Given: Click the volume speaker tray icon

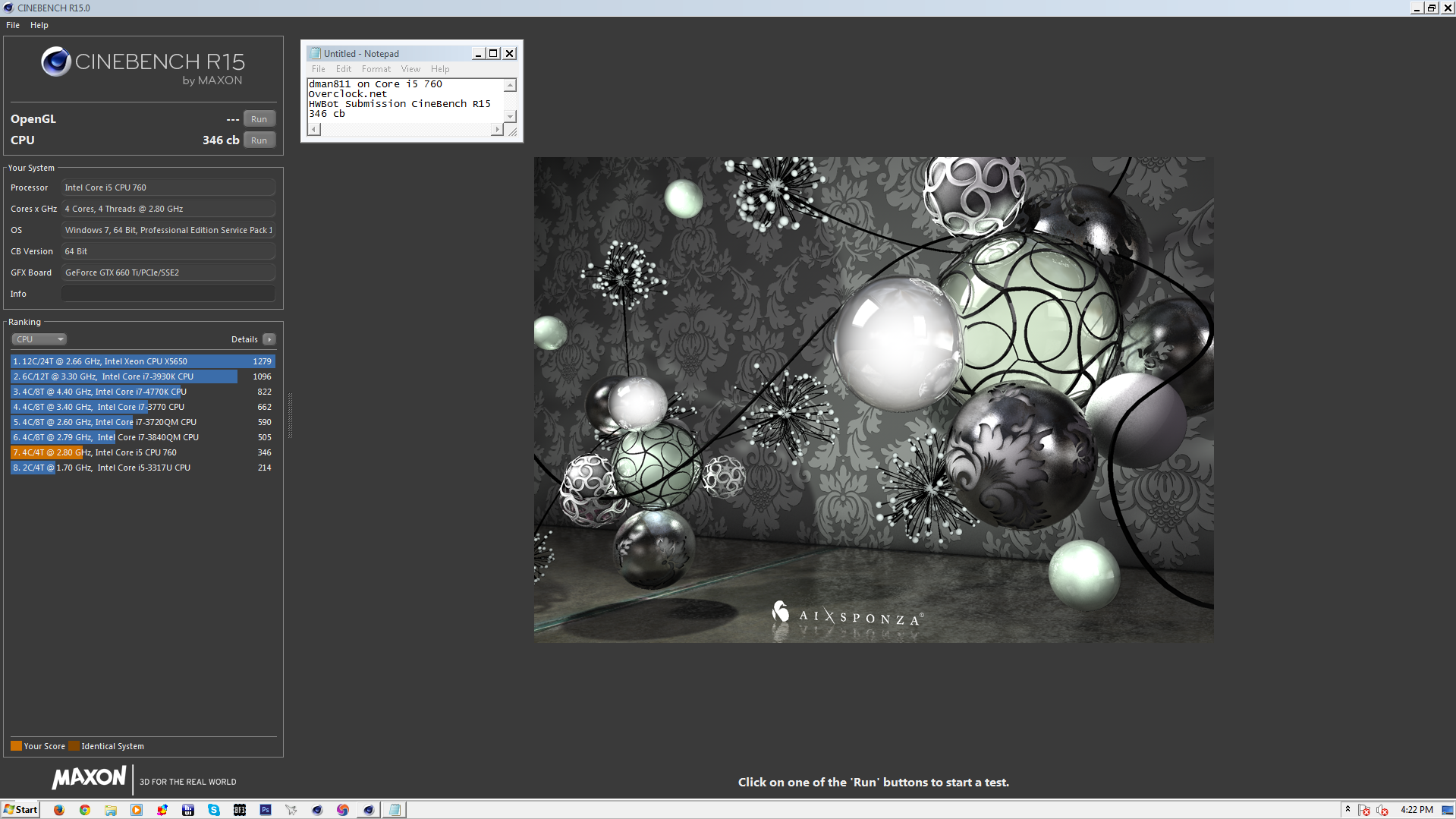Looking at the screenshot, I should 1382,810.
